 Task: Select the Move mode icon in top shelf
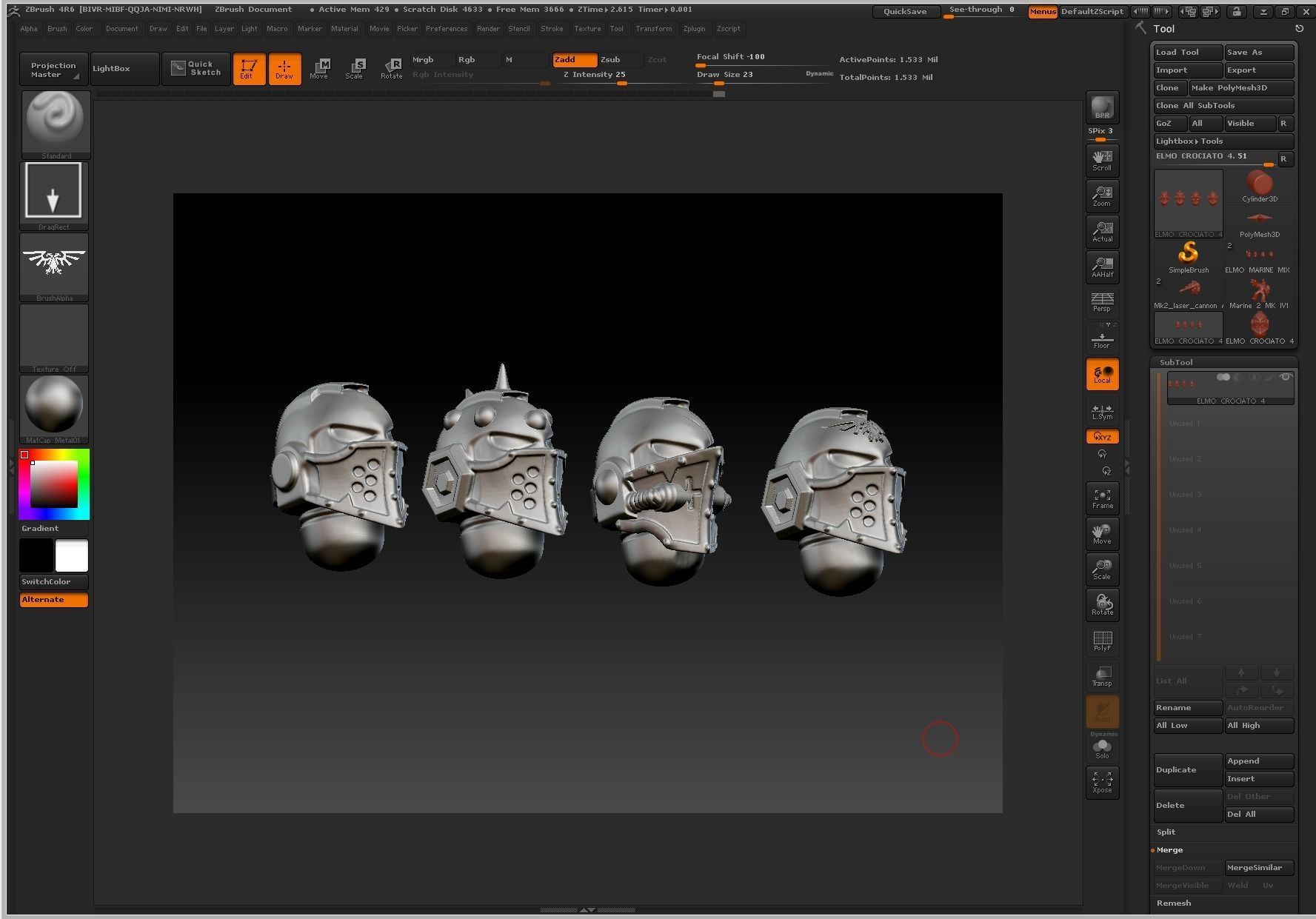click(319, 69)
